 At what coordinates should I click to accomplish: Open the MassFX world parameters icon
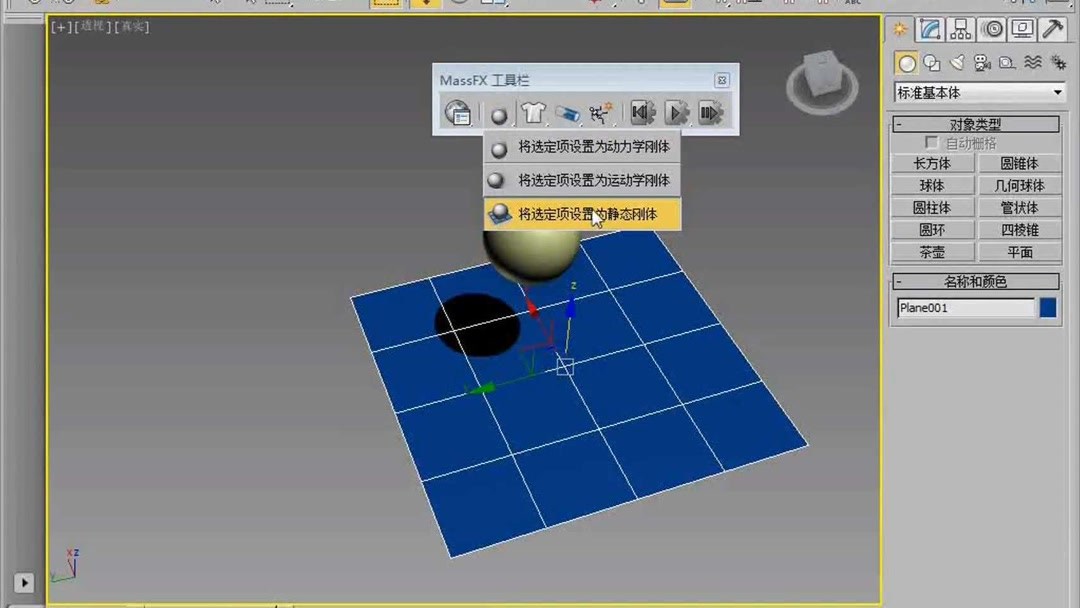tap(458, 113)
